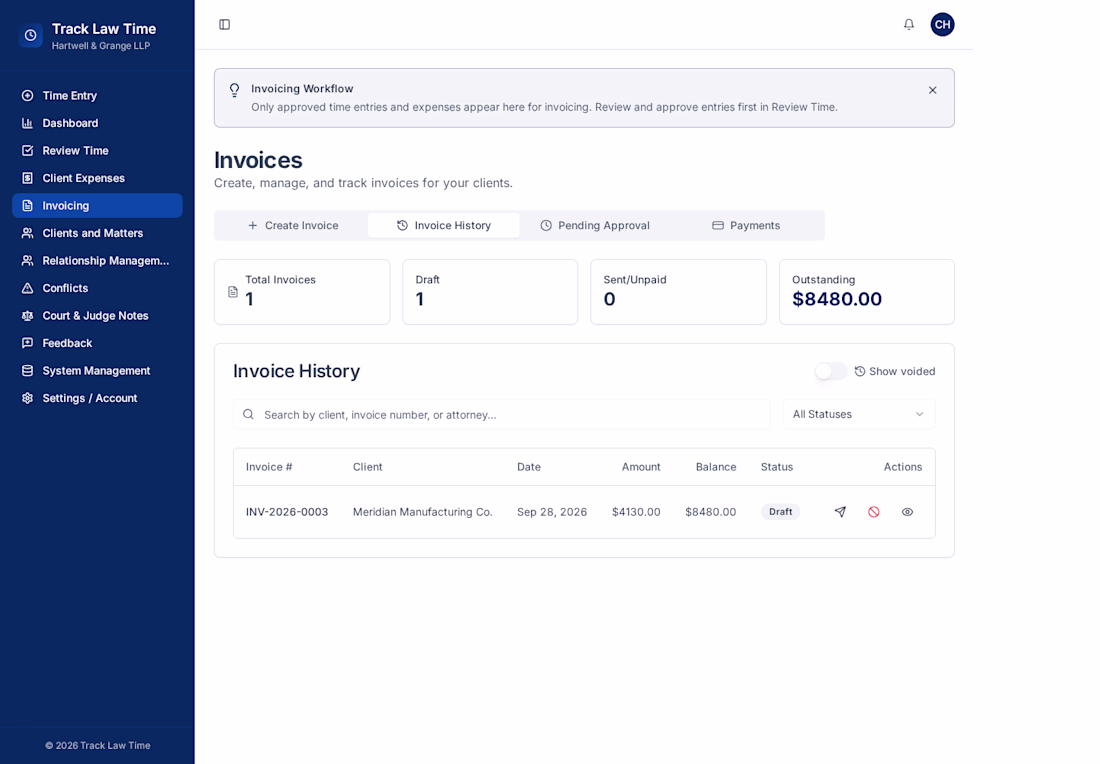
Task: Switch to the Create Invoice tab
Action: (x=293, y=225)
